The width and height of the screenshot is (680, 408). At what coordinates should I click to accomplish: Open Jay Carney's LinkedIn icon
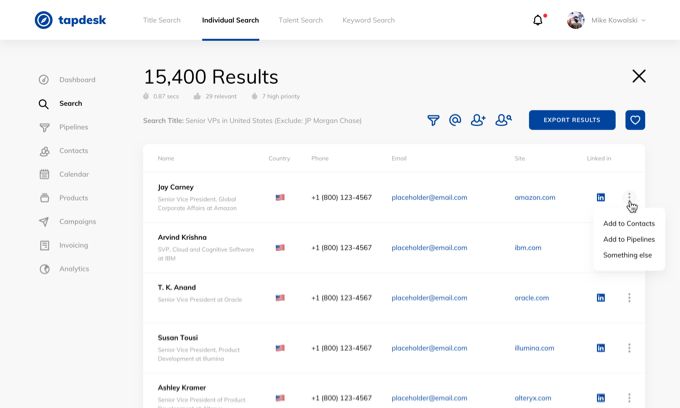pyautogui.click(x=601, y=197)
